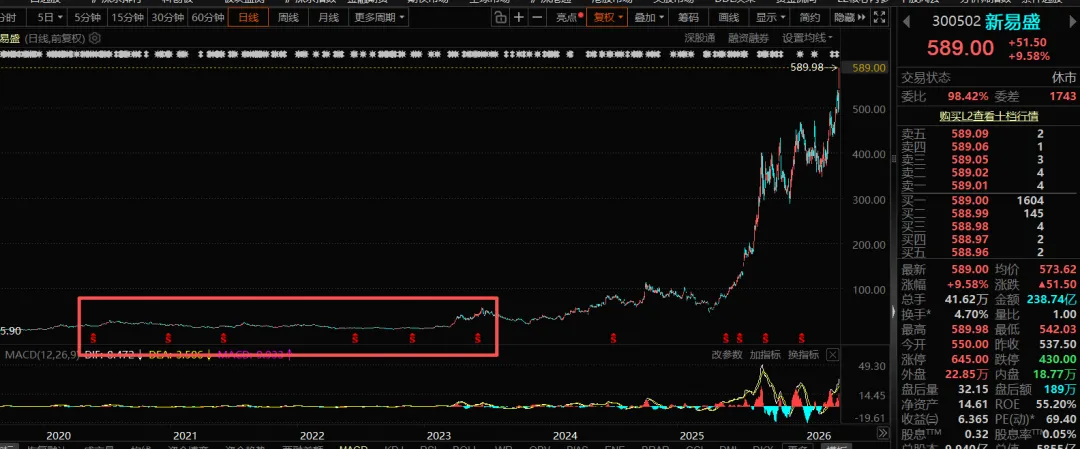The height and width of the screenshot is (449, 1080).
Task: Click the 深股通 link
Action: [700, 38]
